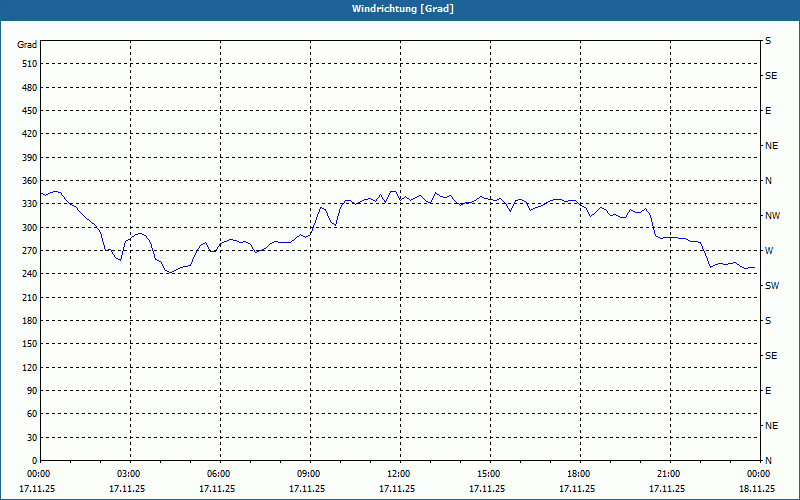Viewport: 800px width, 500px height.
Task: Click the 270 value on the Grad axis
Action: tap(30, 251)
